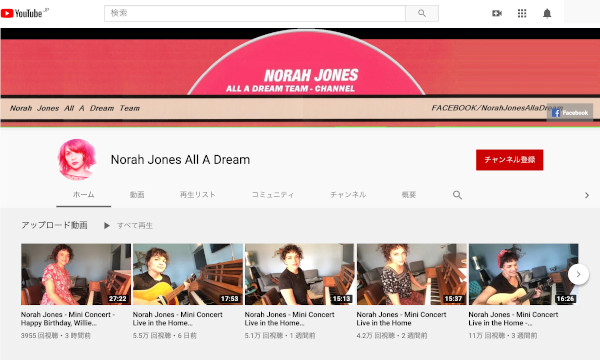600x360 pixels.
Task: Click the search magnifier button in top bar
Action: (x=422, y=13)
